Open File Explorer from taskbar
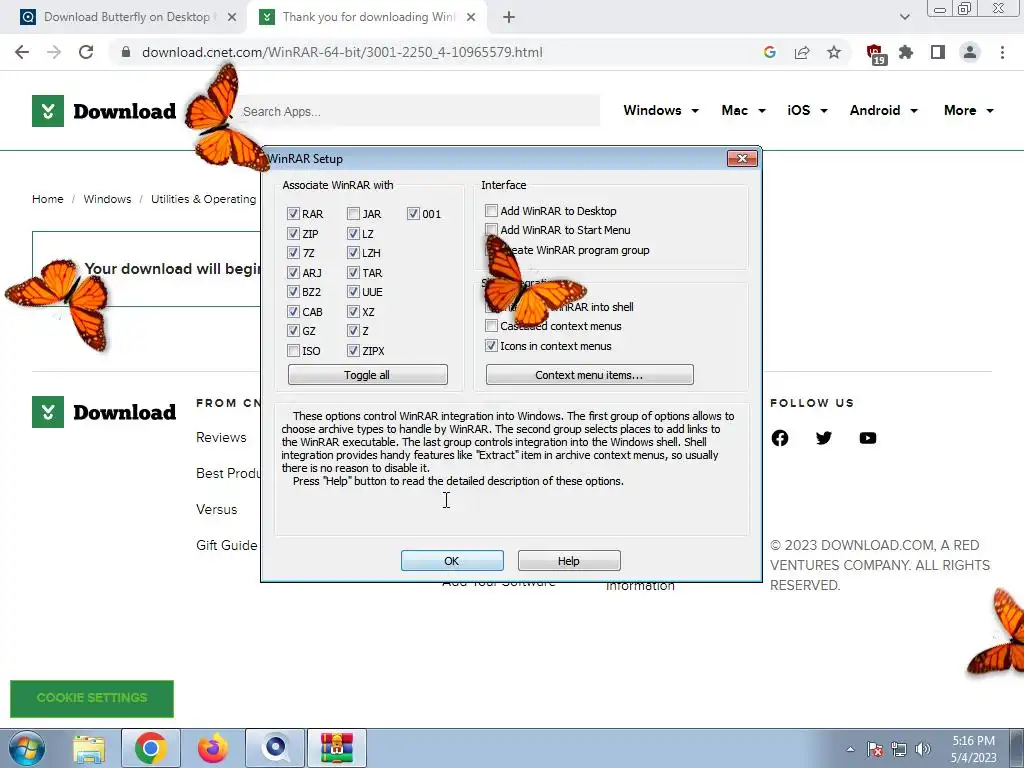Viewport: 1024px width, 768px height. pyautogui.click(x=89, y=748)
